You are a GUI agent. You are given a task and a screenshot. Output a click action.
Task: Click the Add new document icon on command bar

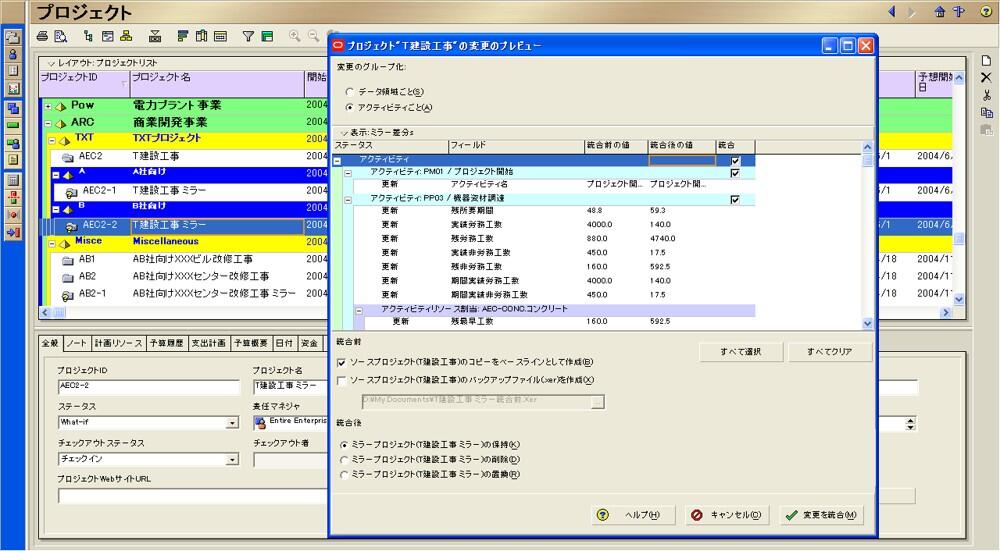coord(987,61)
